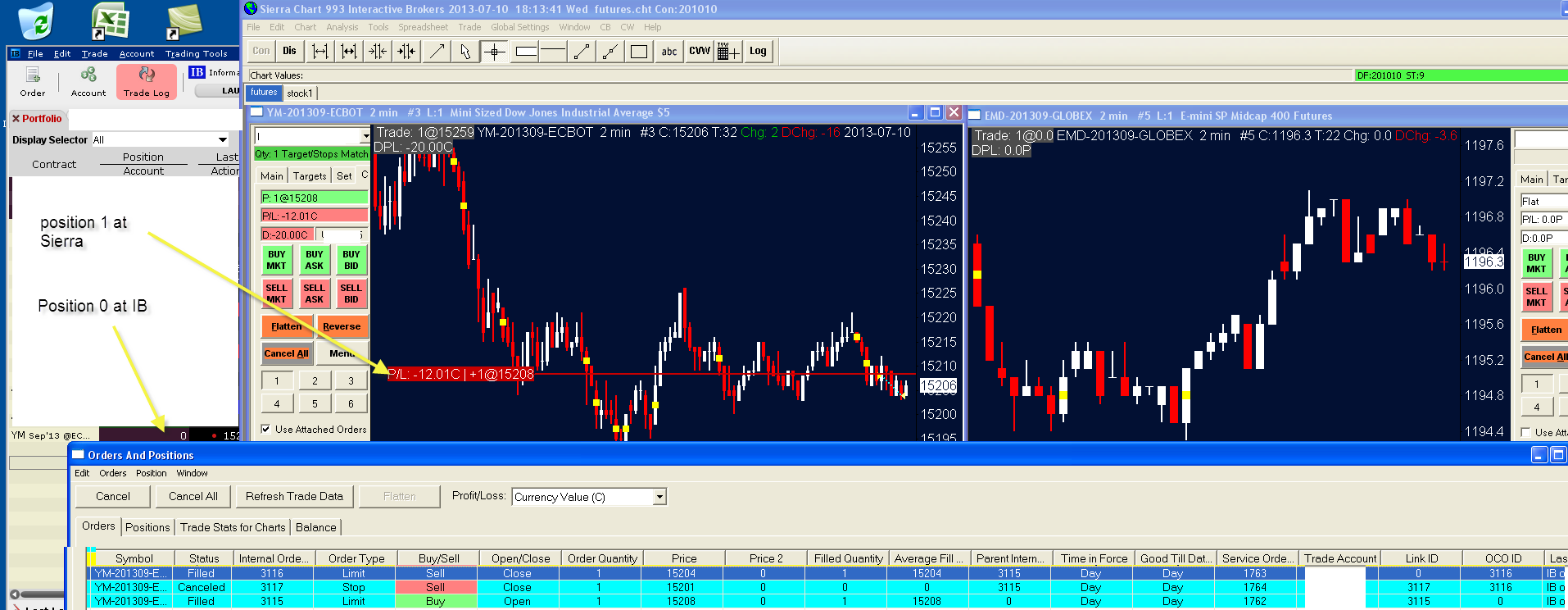Viewport: 1568px width, 610px height.
Task: Open the Display Selector All dropdown
Action: click(x=222, y=140)
